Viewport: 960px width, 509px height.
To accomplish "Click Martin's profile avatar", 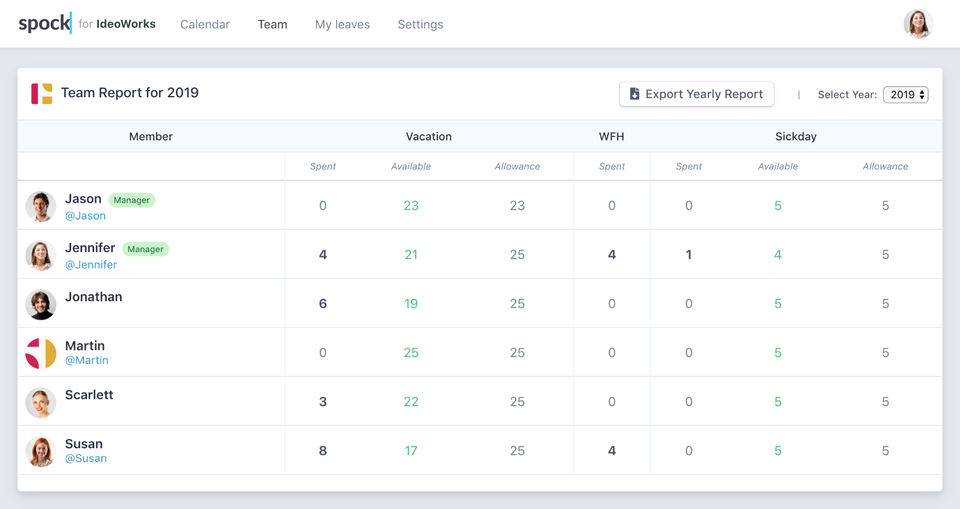I will [40, 353].
